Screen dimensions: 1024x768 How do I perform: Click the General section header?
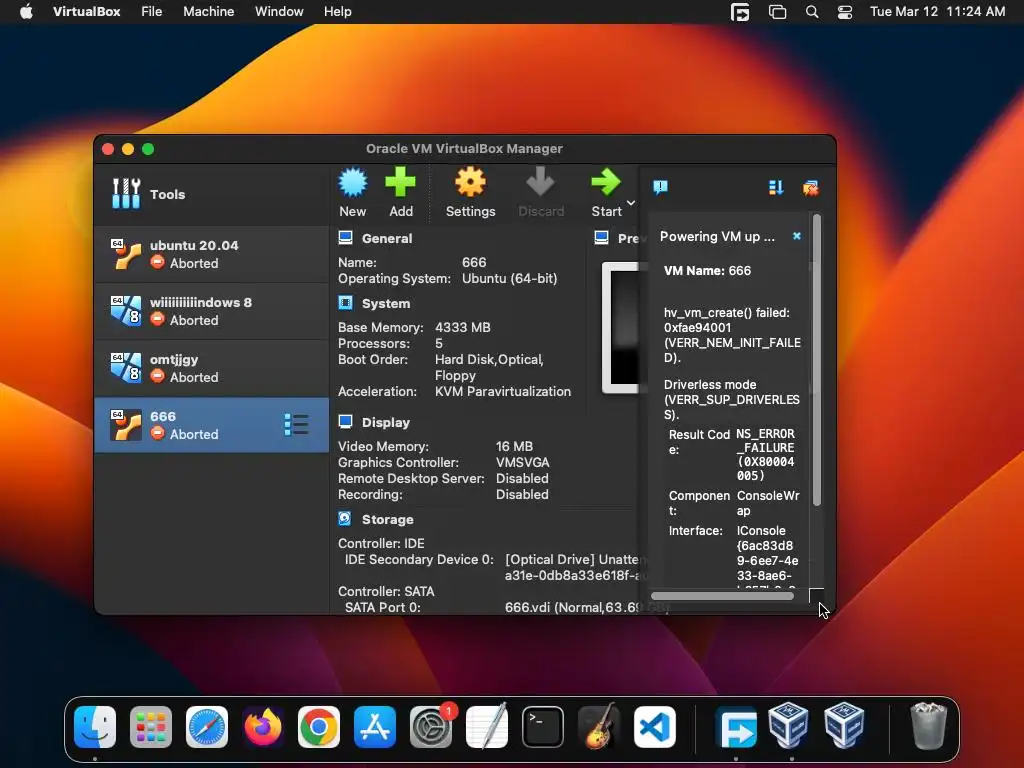(387, 238)
